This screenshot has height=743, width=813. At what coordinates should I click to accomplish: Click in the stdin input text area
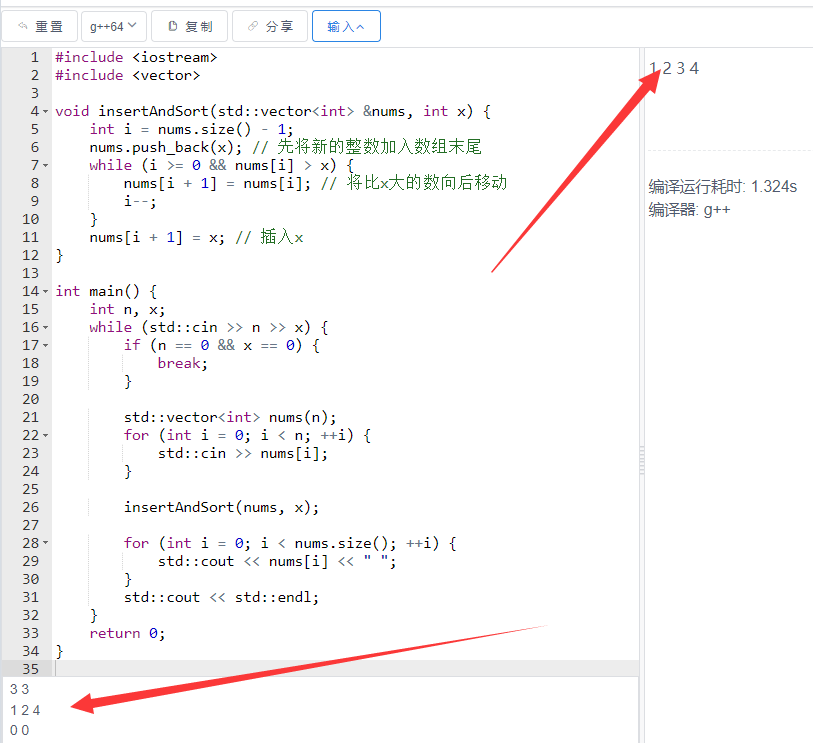pos(320,710)
